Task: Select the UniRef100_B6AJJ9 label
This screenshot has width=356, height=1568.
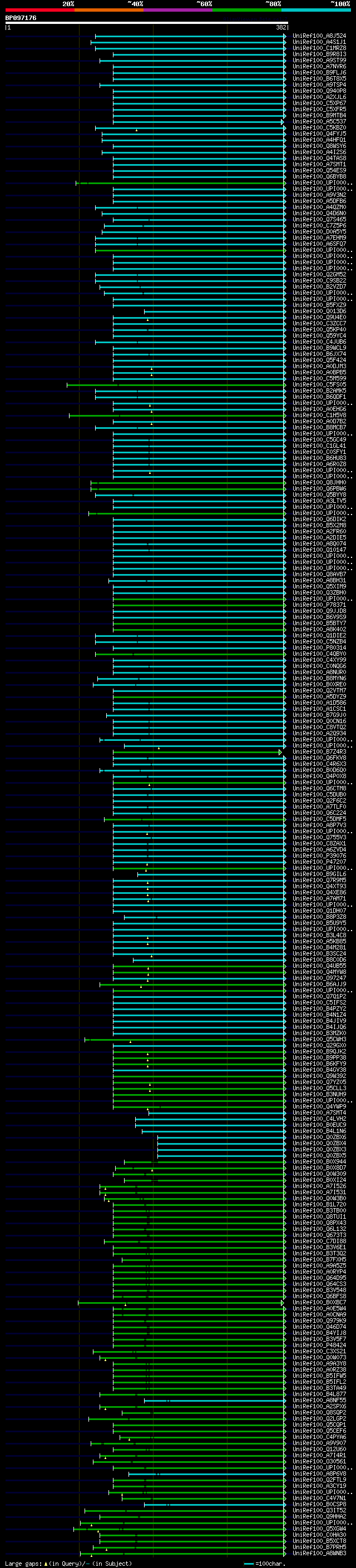Action: coord(319,985)
